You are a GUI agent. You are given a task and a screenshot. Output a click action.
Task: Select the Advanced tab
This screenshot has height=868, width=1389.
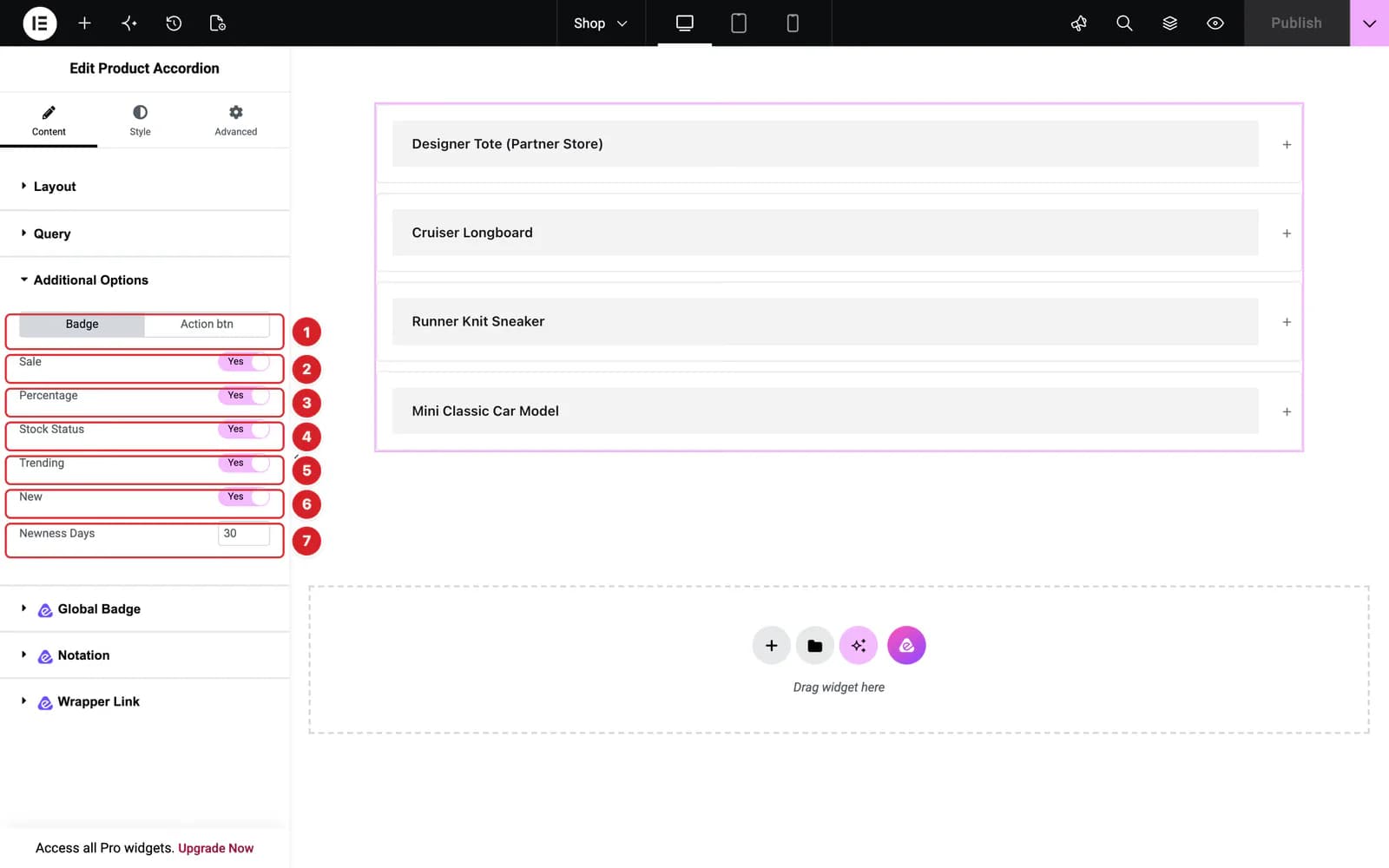pos(236,121)
